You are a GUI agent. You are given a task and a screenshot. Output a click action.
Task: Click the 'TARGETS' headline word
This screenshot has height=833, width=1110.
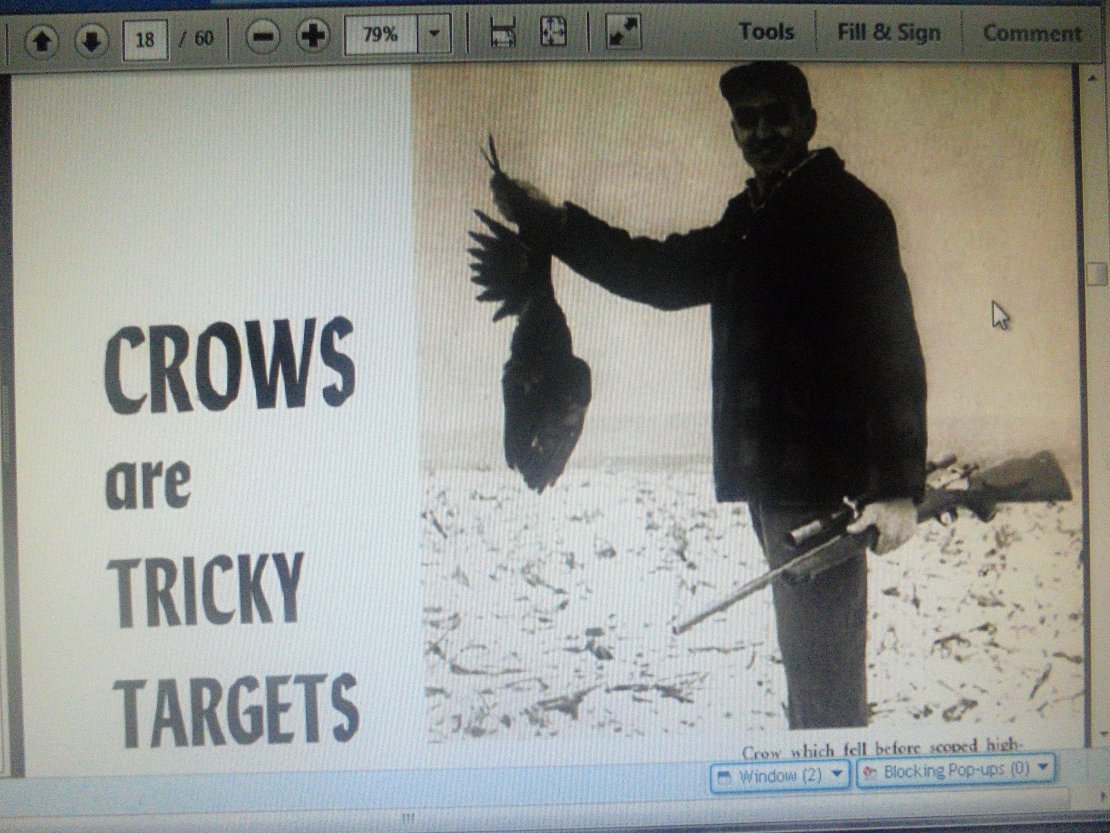pos(237,710)
